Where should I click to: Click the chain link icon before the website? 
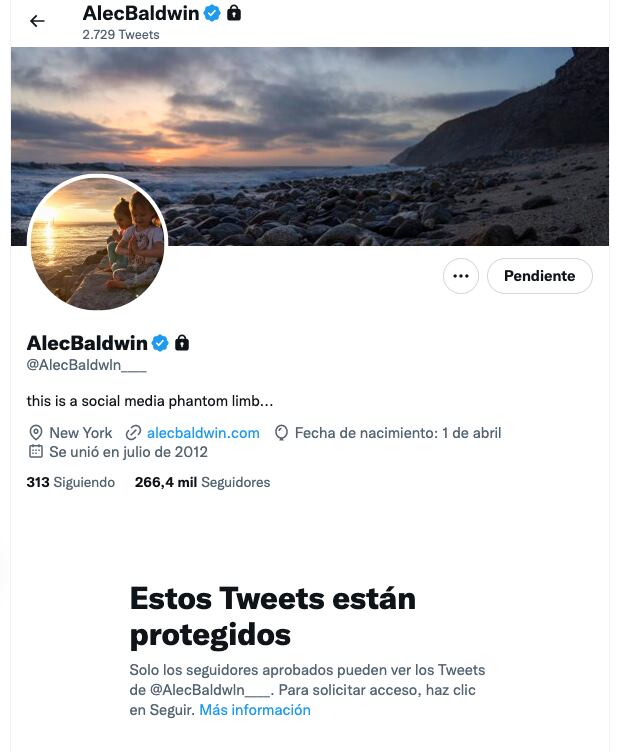pos(133,433)
